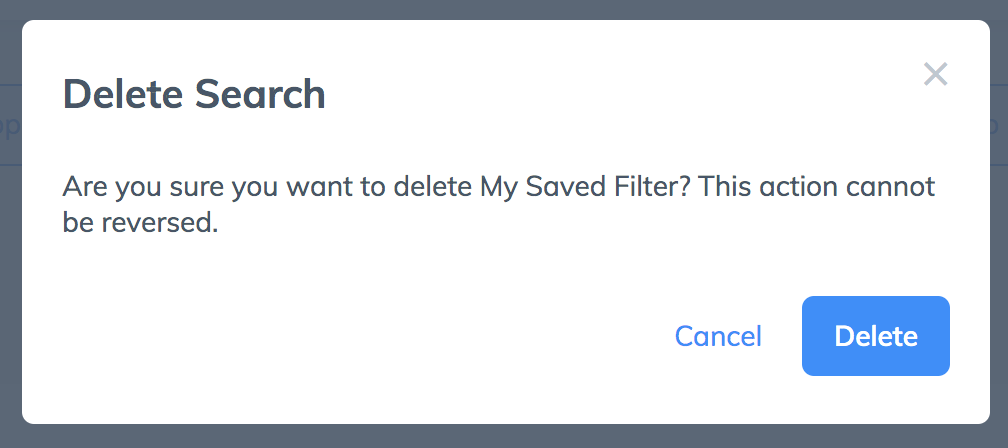Click the confirmation message text
Viewport: 1008px width, 448px height.
coord(498,205)
